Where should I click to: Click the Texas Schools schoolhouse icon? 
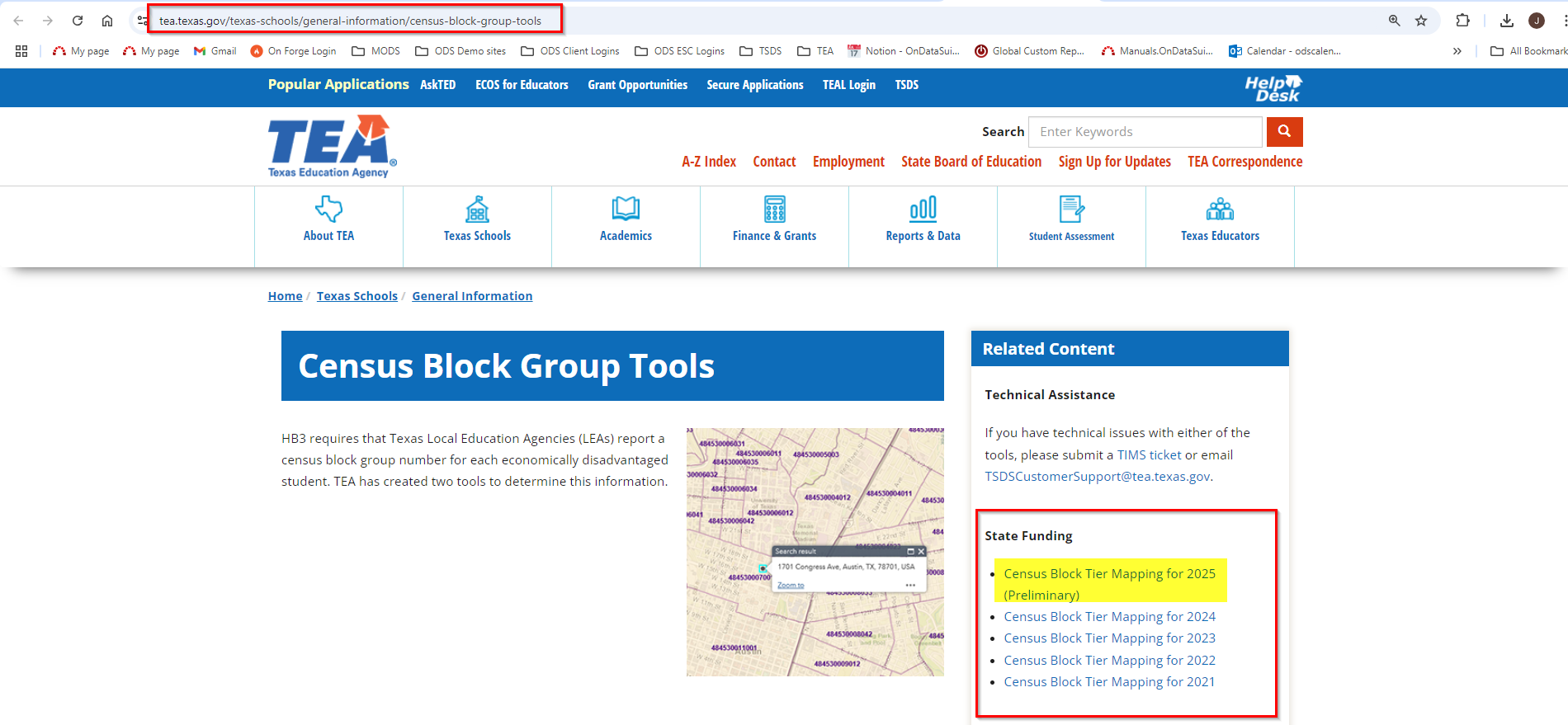[x=477, y=209]
